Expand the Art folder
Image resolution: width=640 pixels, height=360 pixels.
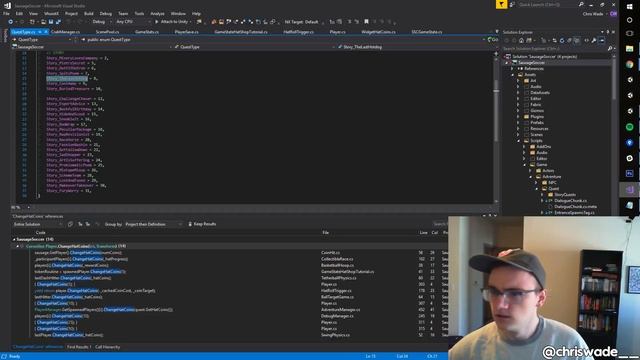518,81
